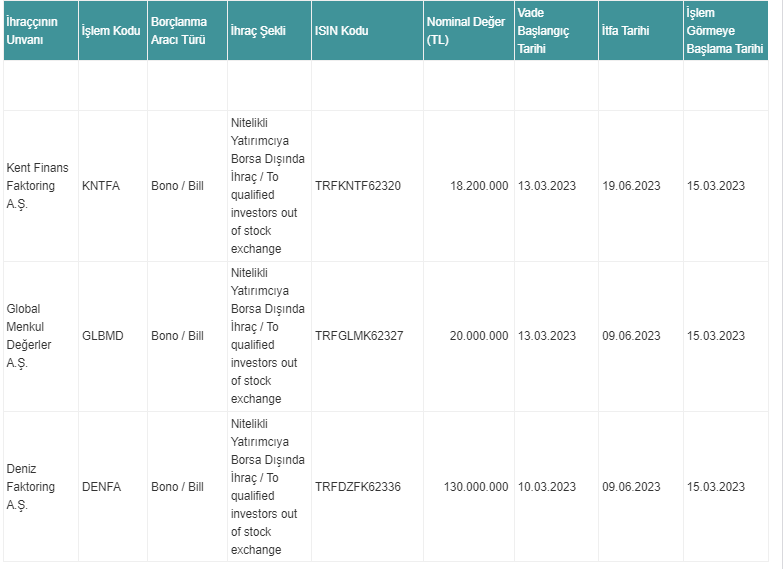Click redemption date 09.06.2023 in GLBMD row
The width and height of the screenshot is (783, 569).
click(x=631, y=336)
